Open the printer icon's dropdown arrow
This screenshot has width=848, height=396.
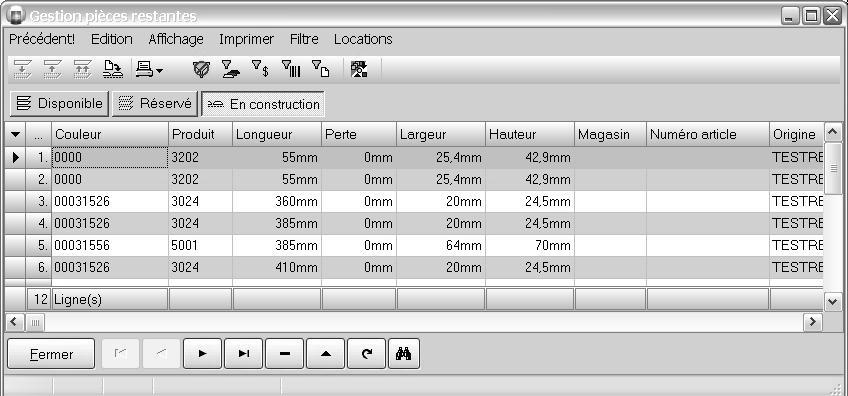pyautogui.click(x=160, y=70)
